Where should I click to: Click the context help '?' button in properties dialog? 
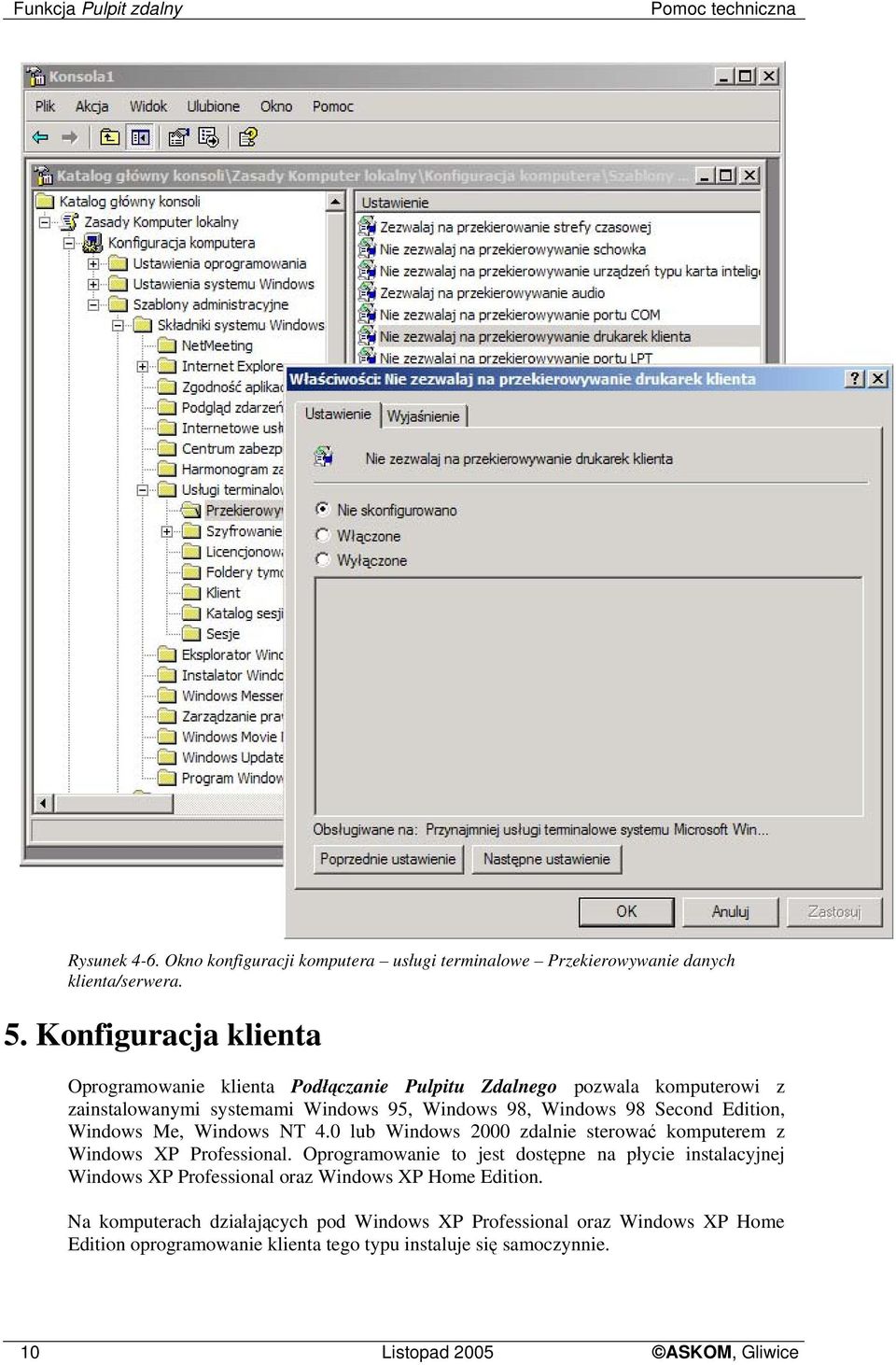pos(855,378)
